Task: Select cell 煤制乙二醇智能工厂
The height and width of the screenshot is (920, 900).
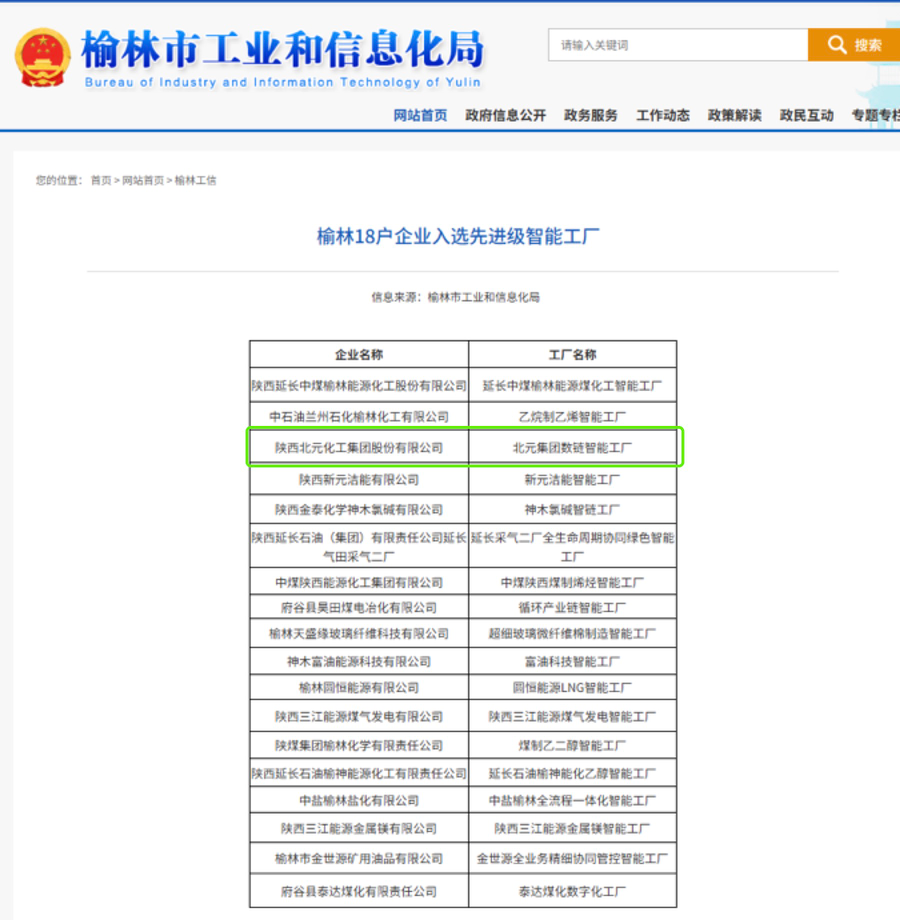Action: (573, 745)
